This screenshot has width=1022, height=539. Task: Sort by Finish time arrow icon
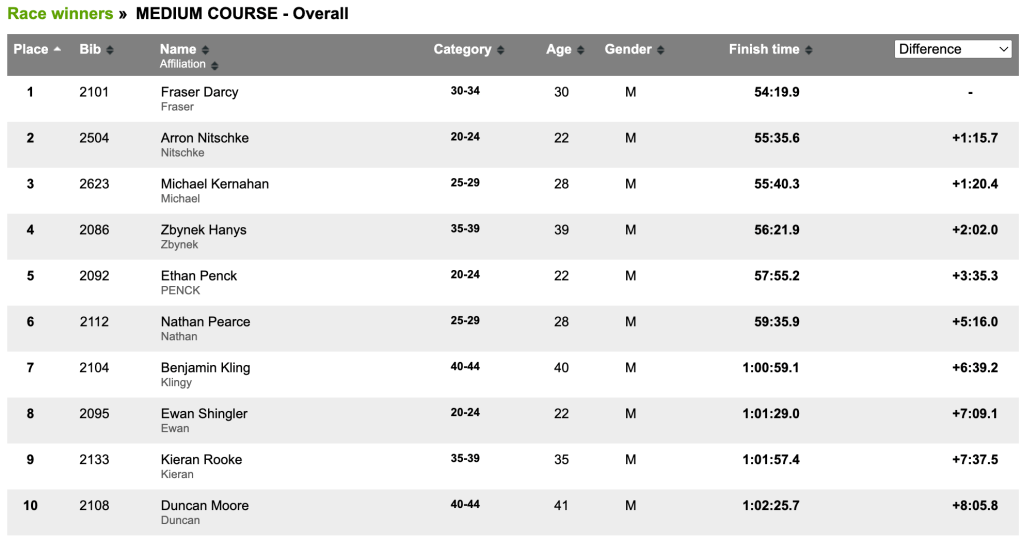click(809, 50)
